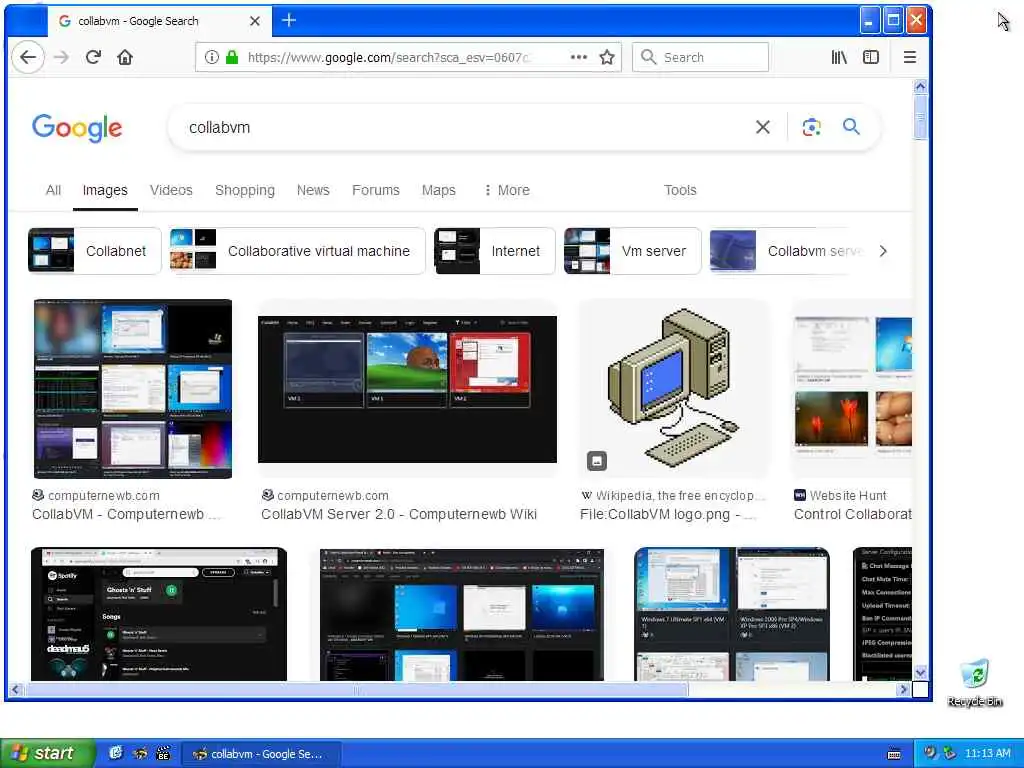Image resolution: width=1024 pixels, height=768 pixels.
Task: Show site information icon in URL bar
Action: pos(212,57)
